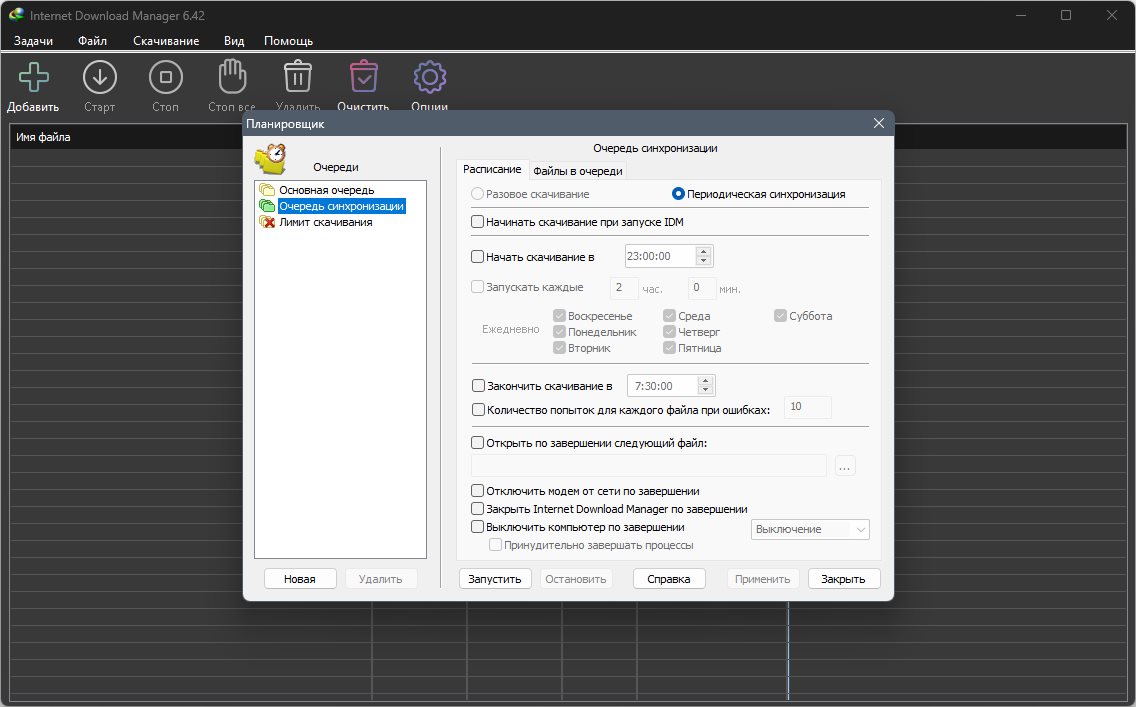Click the Очистить toolbar icon
1136x707 pixels.
(364, 77)
